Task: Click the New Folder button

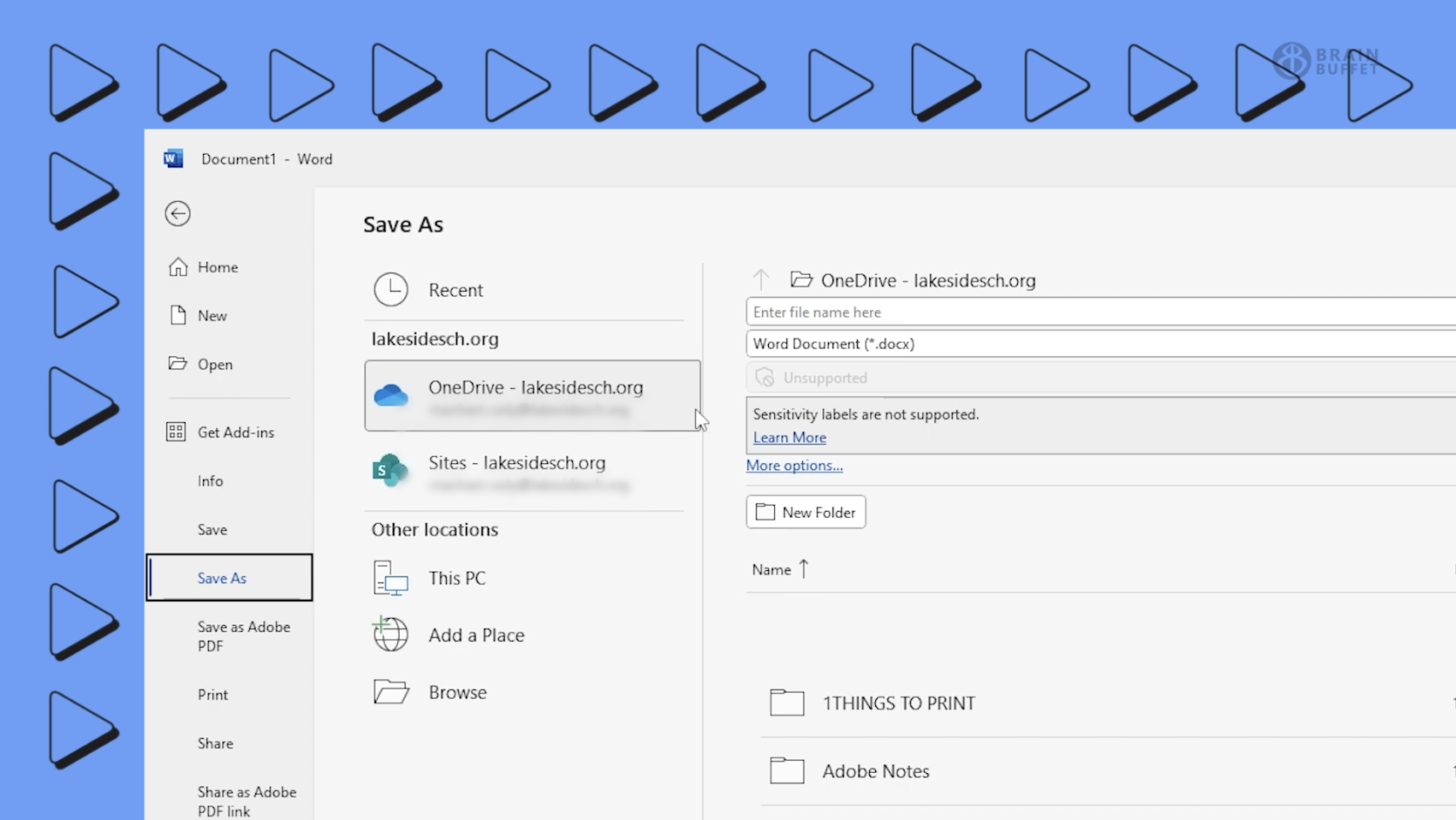Action: (x=806, y=512)
